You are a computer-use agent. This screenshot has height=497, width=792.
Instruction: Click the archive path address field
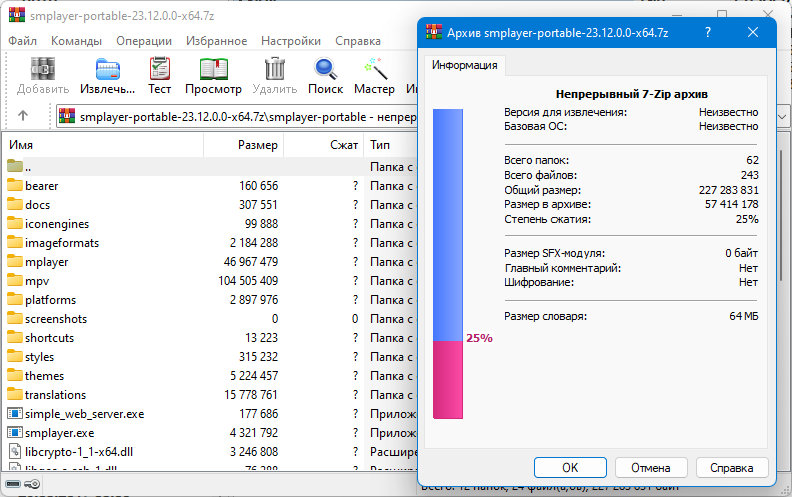236,117
